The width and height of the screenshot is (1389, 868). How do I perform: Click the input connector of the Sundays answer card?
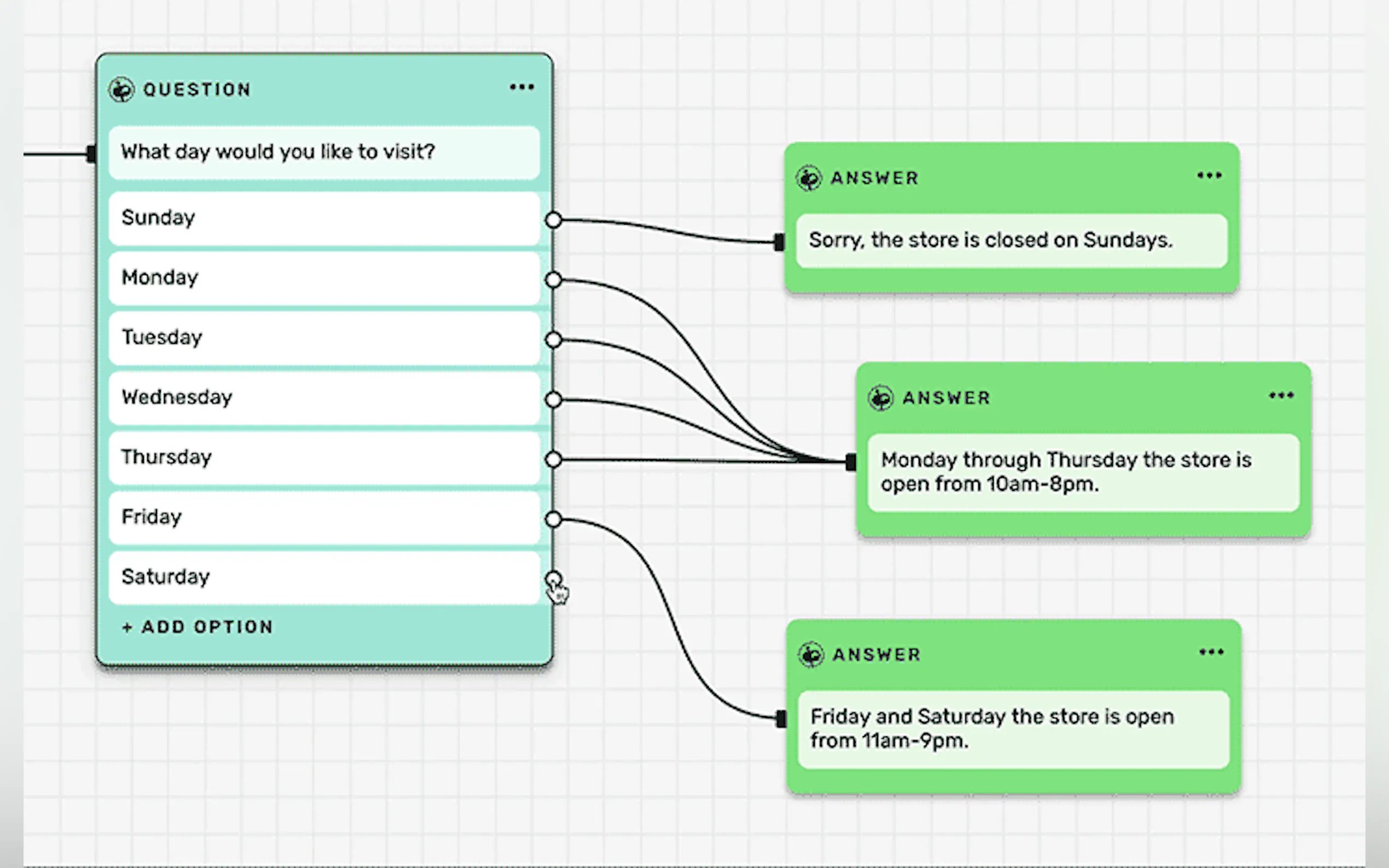pos(779,242)
